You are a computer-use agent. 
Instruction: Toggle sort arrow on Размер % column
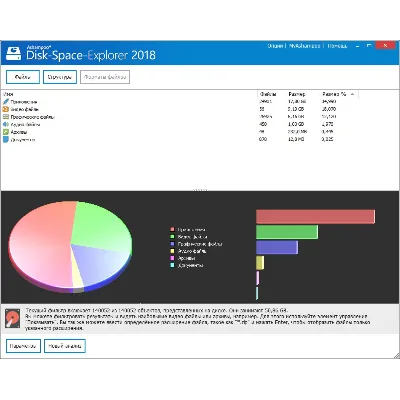(x=352, y=94)
